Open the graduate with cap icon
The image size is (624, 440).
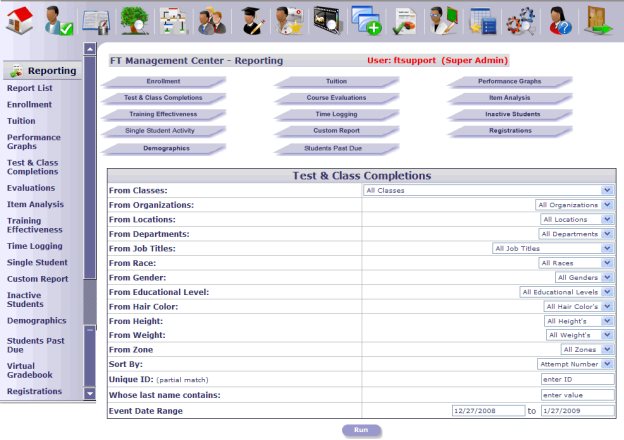pyautogui.click(x=252, y=21)
